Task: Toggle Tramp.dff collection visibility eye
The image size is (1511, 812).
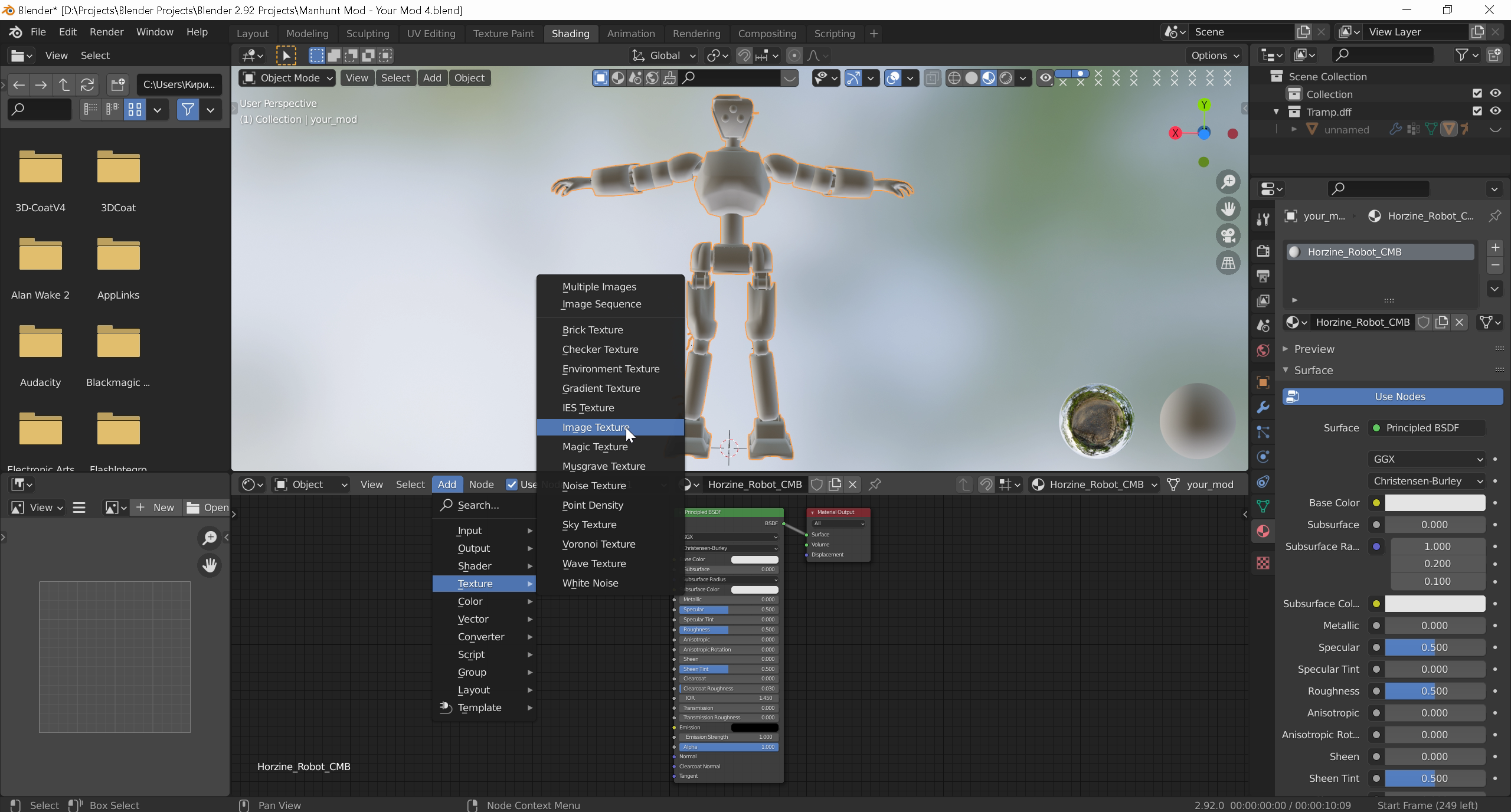Action: pyautogui.click(x=1495, y=111)
